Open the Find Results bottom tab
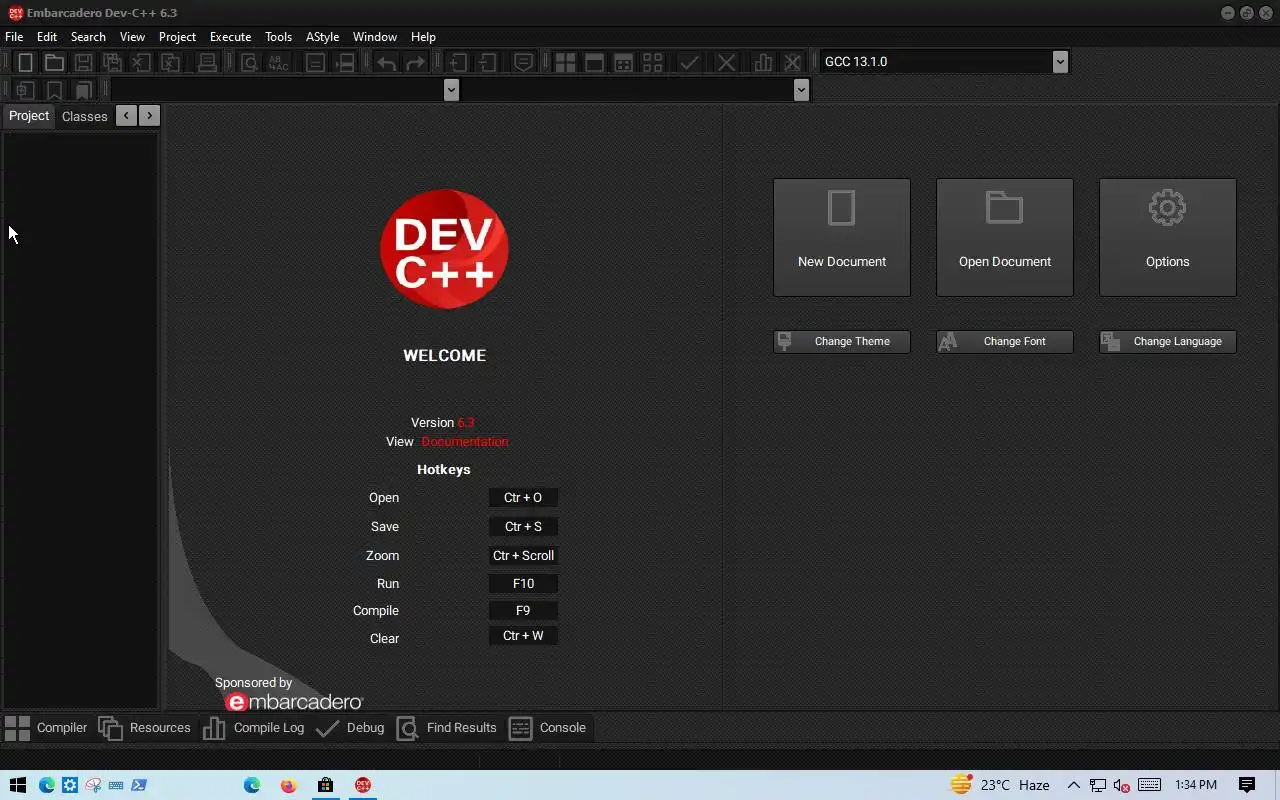The width and height of the screenshot is (1280, 800). point(447,728)
